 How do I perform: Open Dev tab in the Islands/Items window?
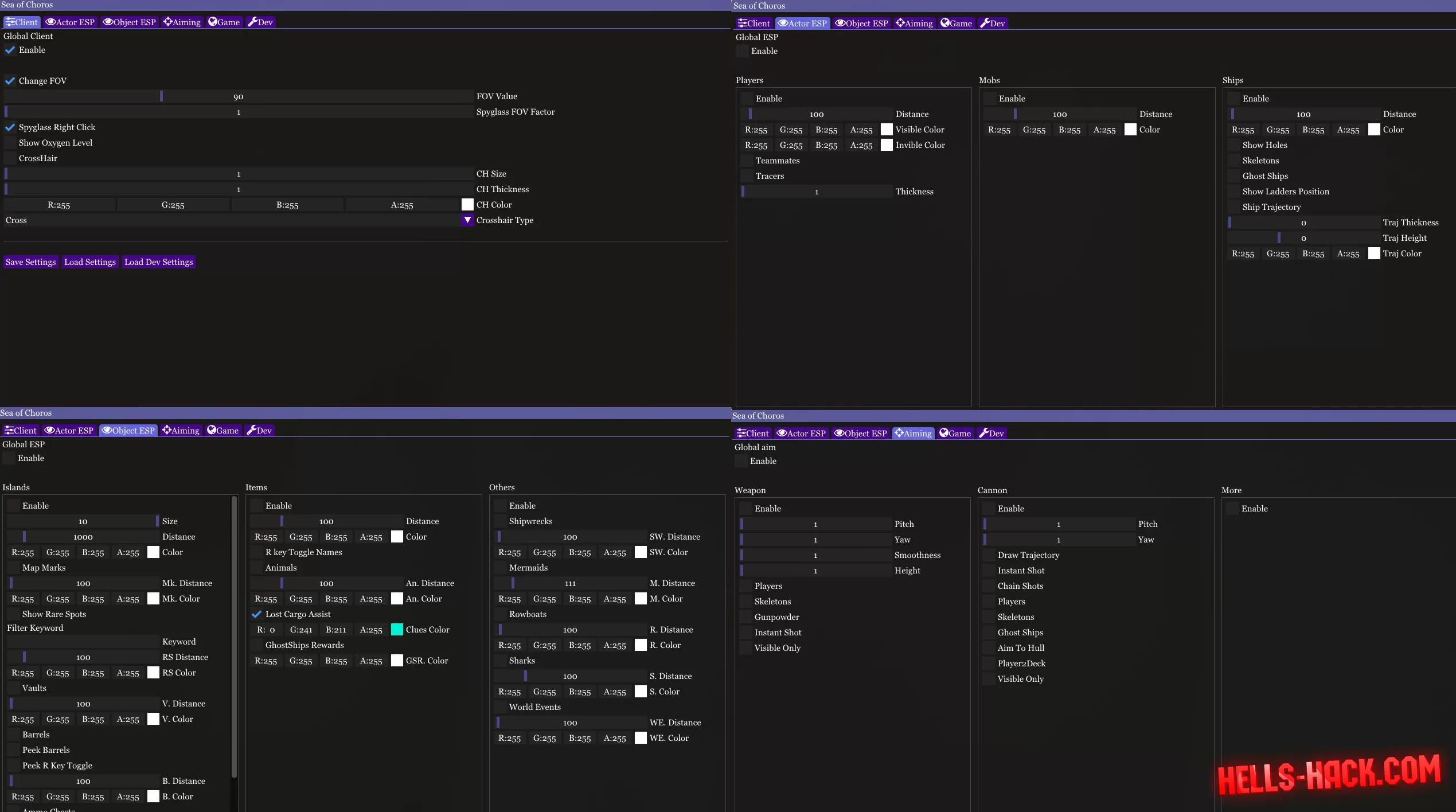[259, 430]
